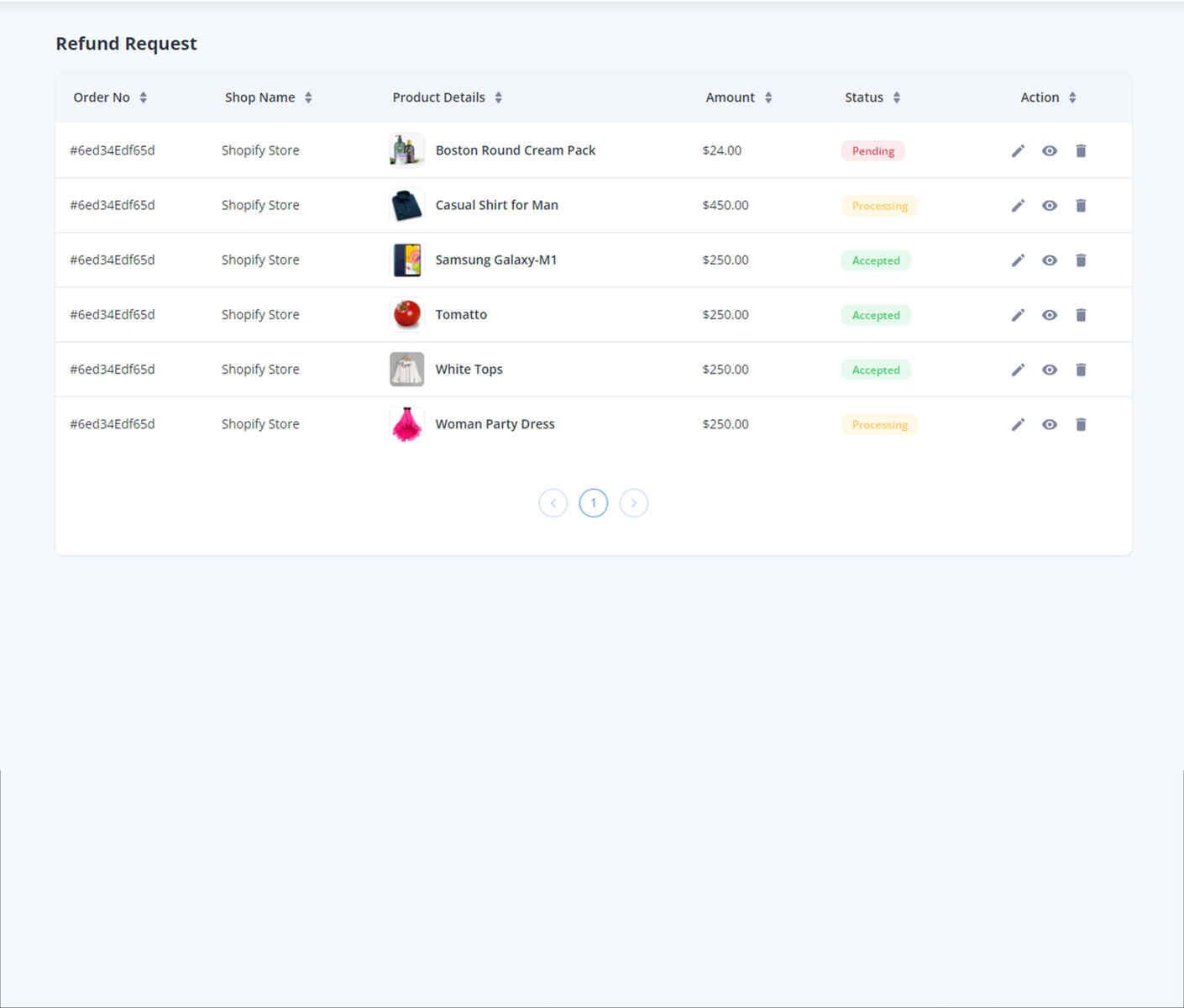Sort rows by Status
This screenshot has width=1184, height=1008.
[x=897, y=97]
